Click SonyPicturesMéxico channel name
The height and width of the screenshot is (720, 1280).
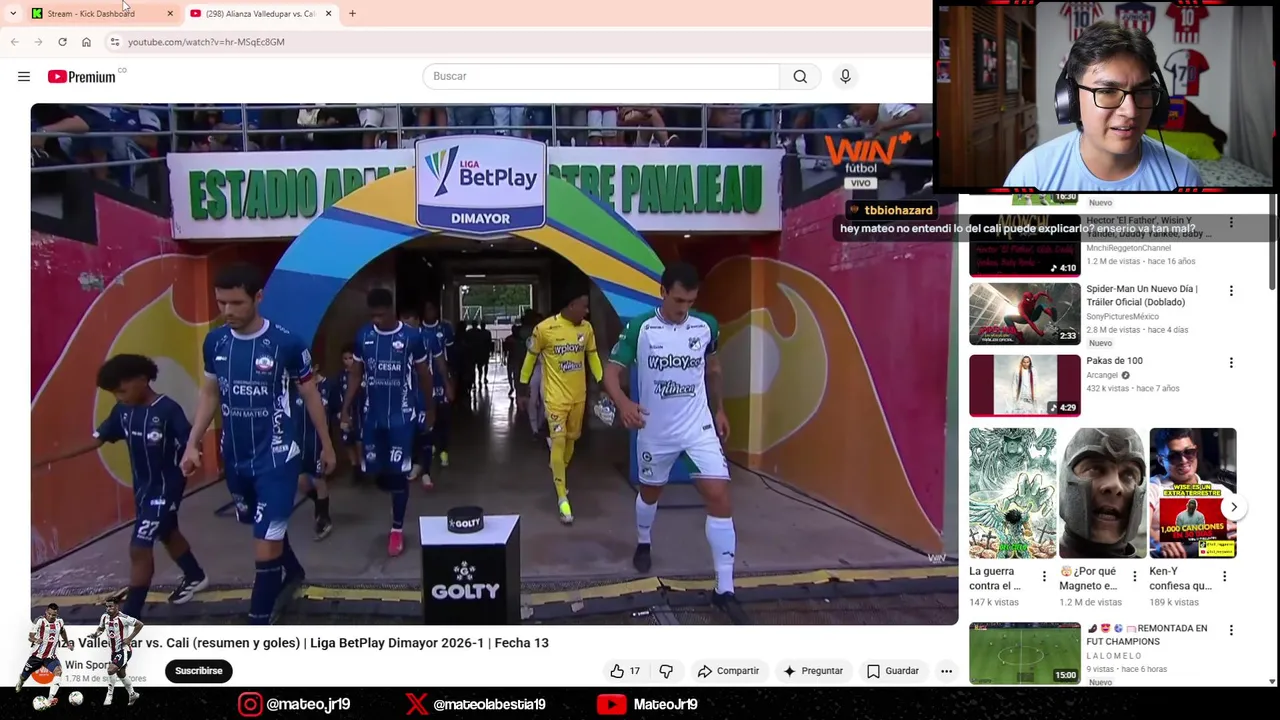tap(1122, 317)
